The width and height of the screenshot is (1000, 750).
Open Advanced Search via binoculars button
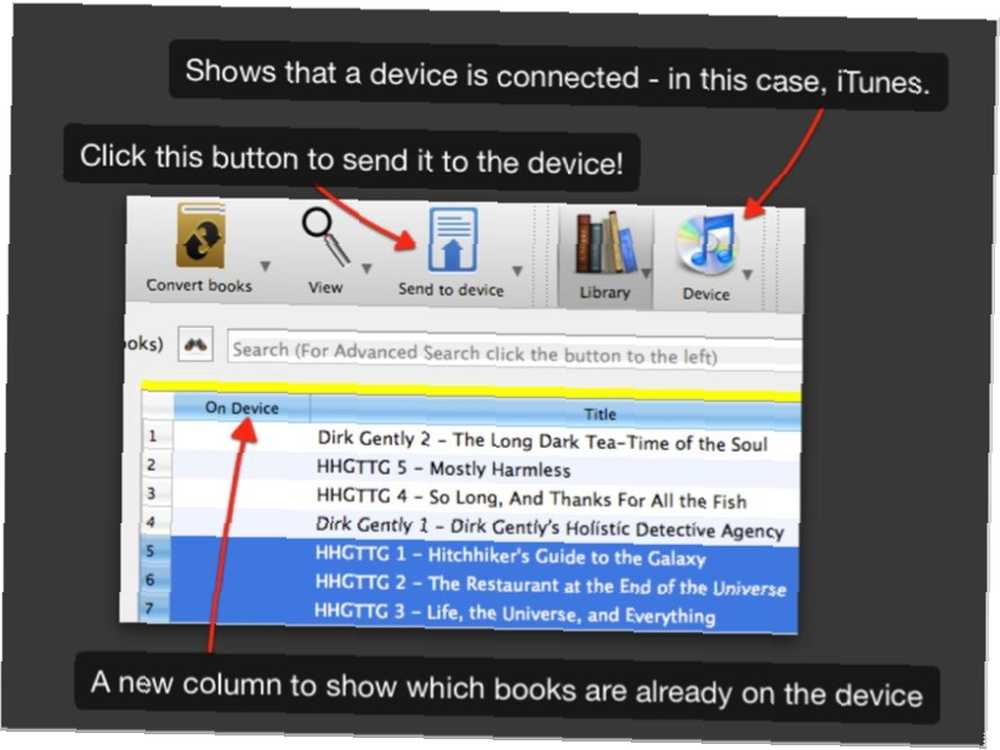point(195,345)
